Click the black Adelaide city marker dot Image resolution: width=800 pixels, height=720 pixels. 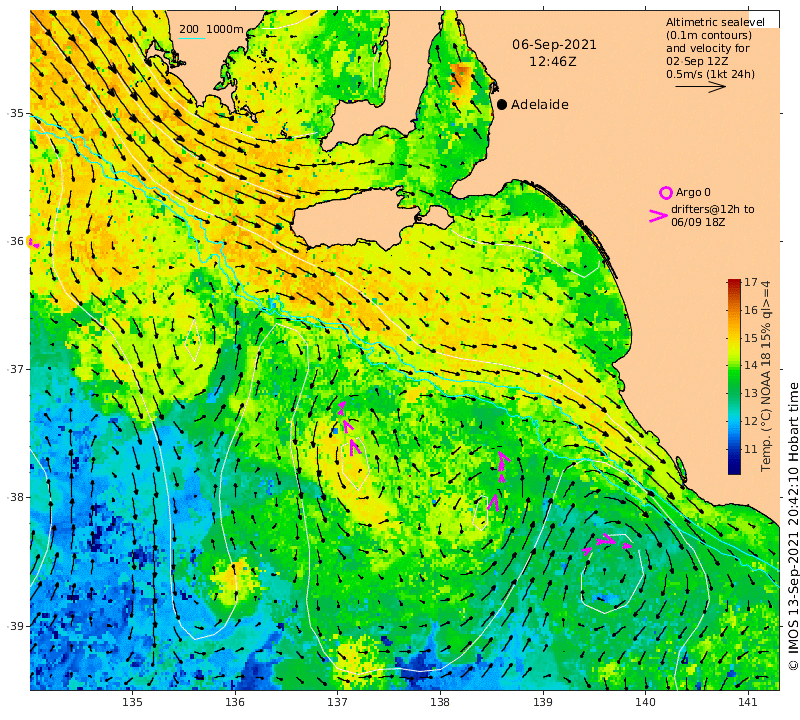click(x=502, y=105)
